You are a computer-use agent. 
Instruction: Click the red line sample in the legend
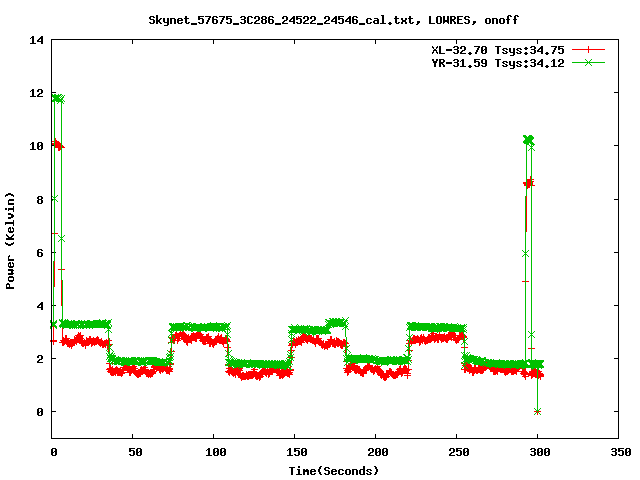[588, 50]
